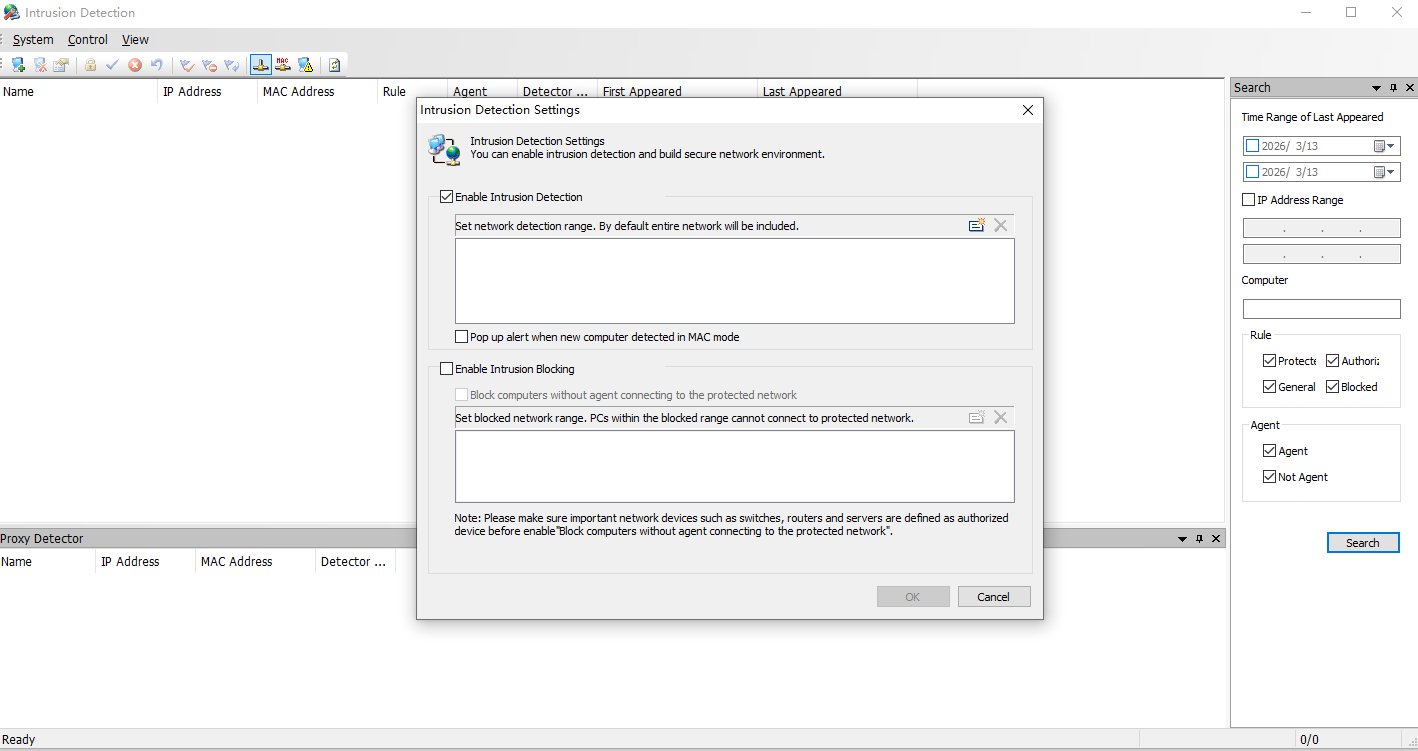Sort Proxy Detector by MAC Address column
Viewport: 1418px width, 751px height.
(x=256, y=562)
